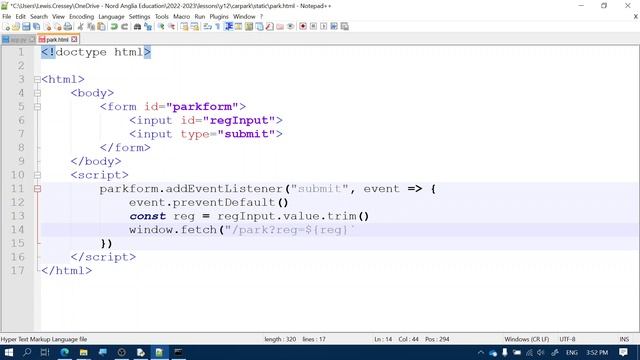Click the Open file toolbar icon
The image size is (640, 360).
pyautogui.click(x=16, y=27)
